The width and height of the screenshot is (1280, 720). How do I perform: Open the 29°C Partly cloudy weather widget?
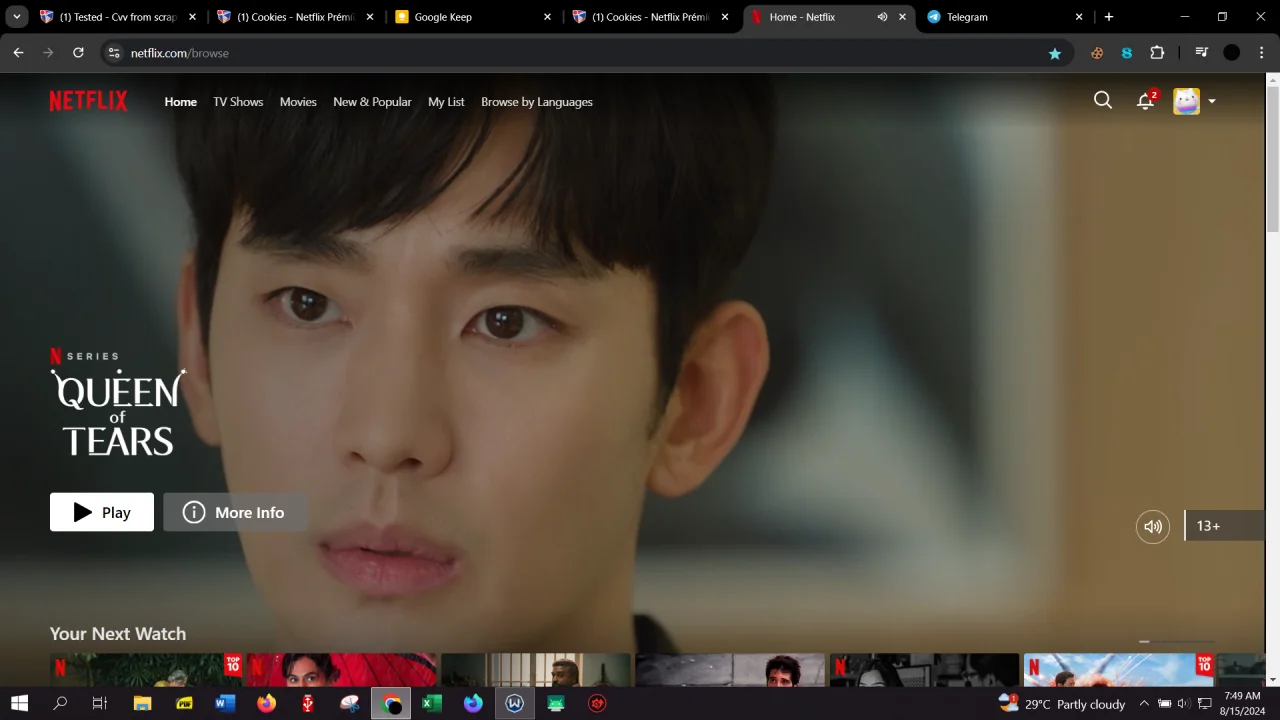coord(1061,704)
